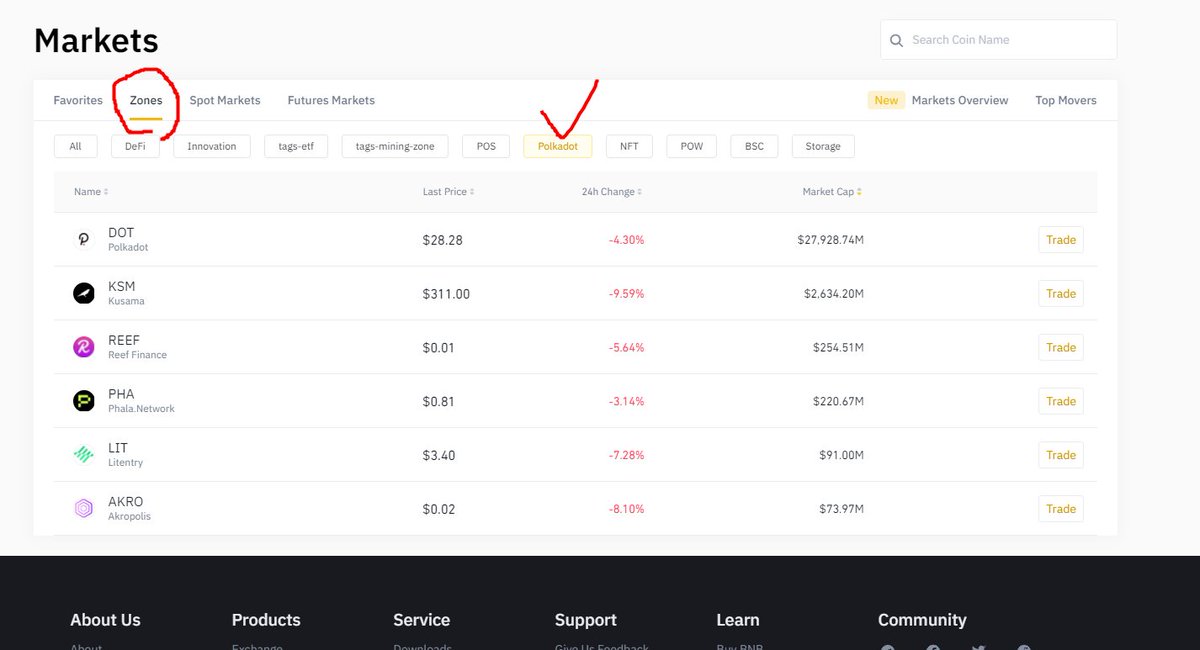Click the Phala Network PHA coin logo
Image resolution: width=1200 pixels, height=650 pixels.
pyautogui.click(x=83, y=401)
